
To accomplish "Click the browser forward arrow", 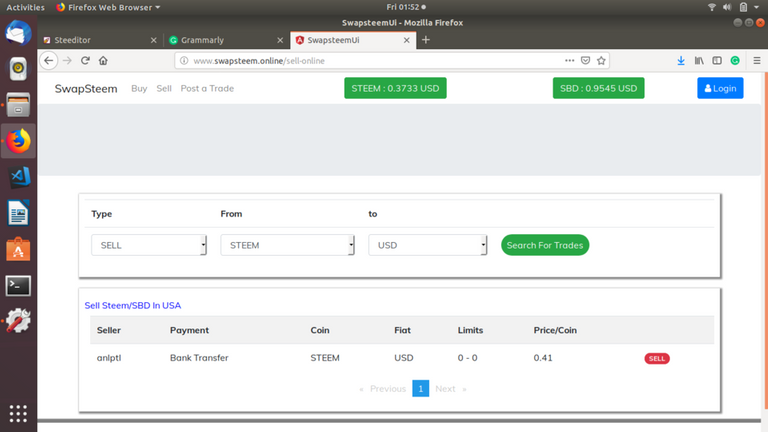I will click(67, 61).
